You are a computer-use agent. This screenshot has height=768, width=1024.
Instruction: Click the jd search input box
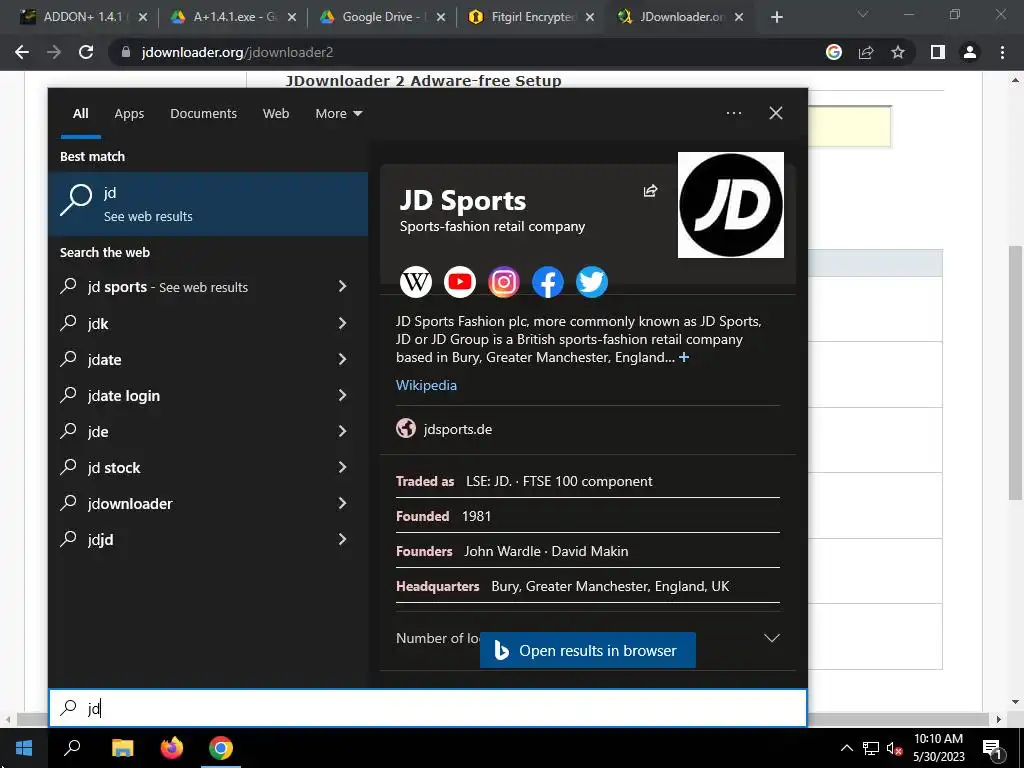point(428,708)
